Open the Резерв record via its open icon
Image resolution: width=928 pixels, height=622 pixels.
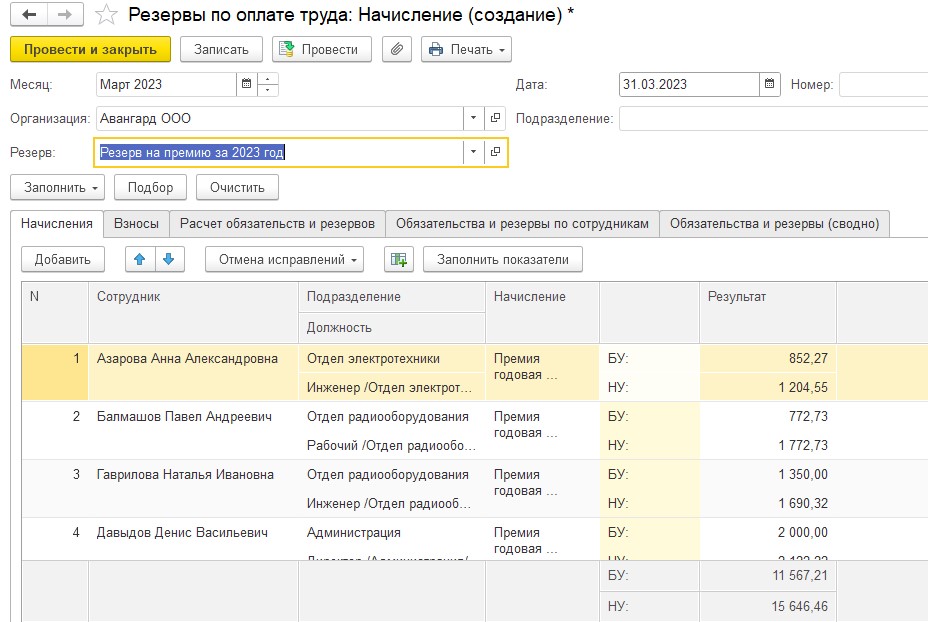495,152
